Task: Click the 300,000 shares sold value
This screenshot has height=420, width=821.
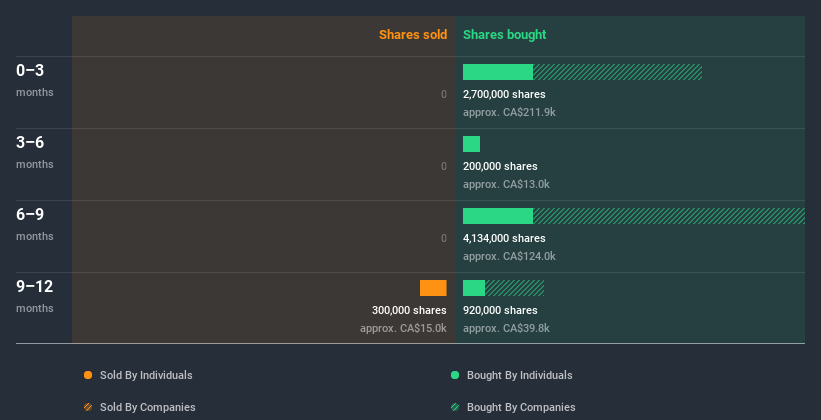Action: (409, 311)
